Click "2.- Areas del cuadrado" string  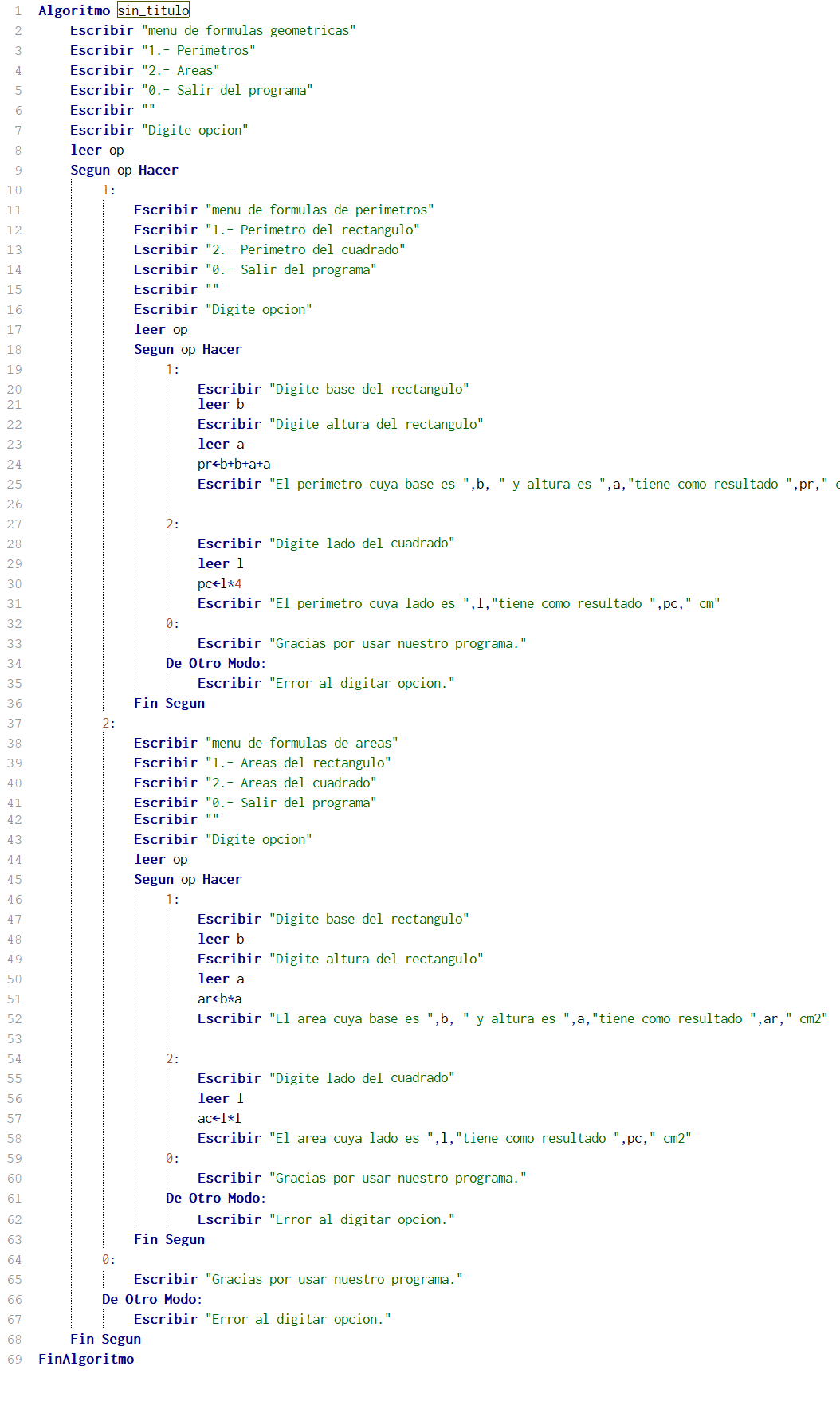[291, 783]
